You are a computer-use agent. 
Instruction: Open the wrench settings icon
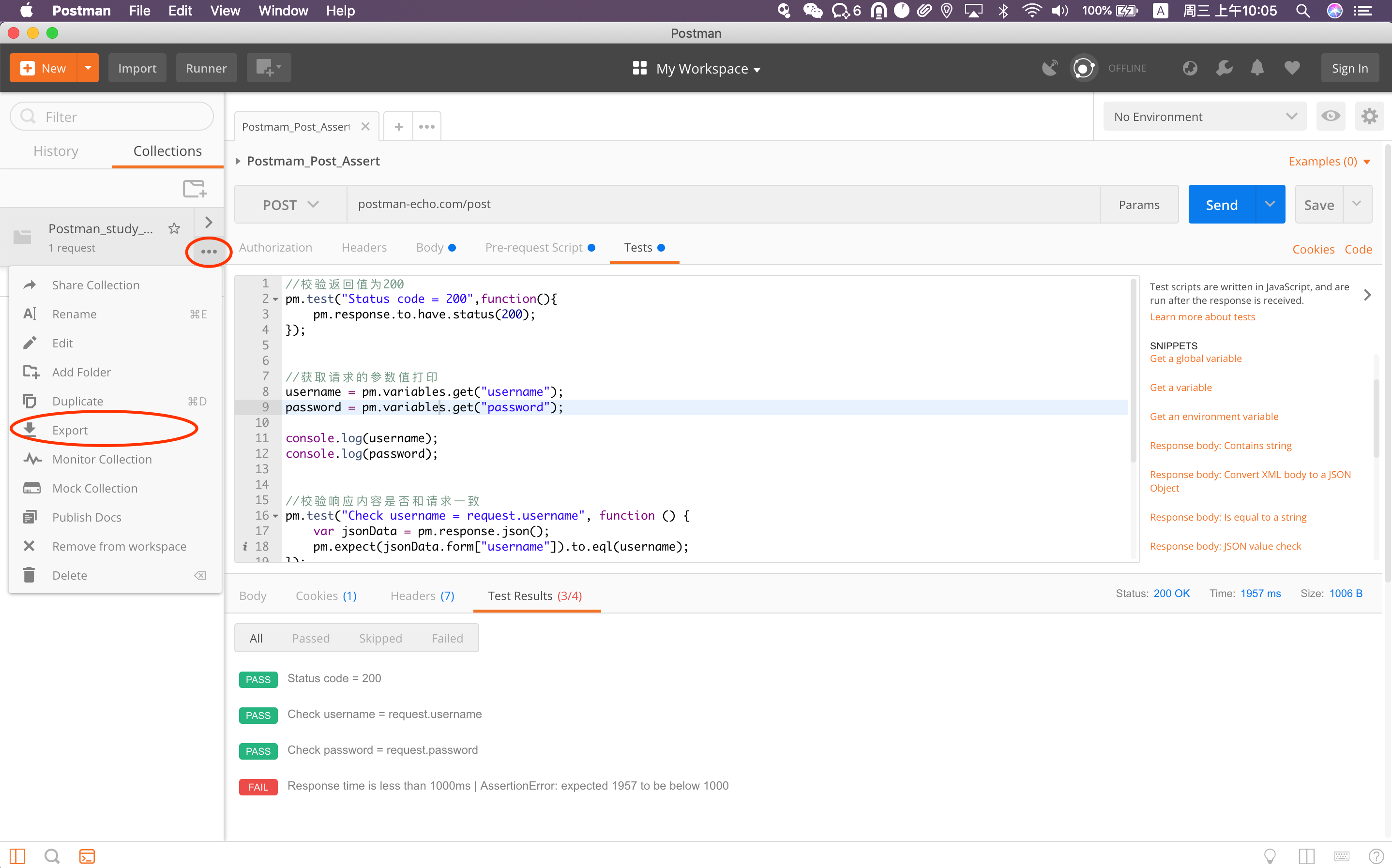[x=1224, y=68]
